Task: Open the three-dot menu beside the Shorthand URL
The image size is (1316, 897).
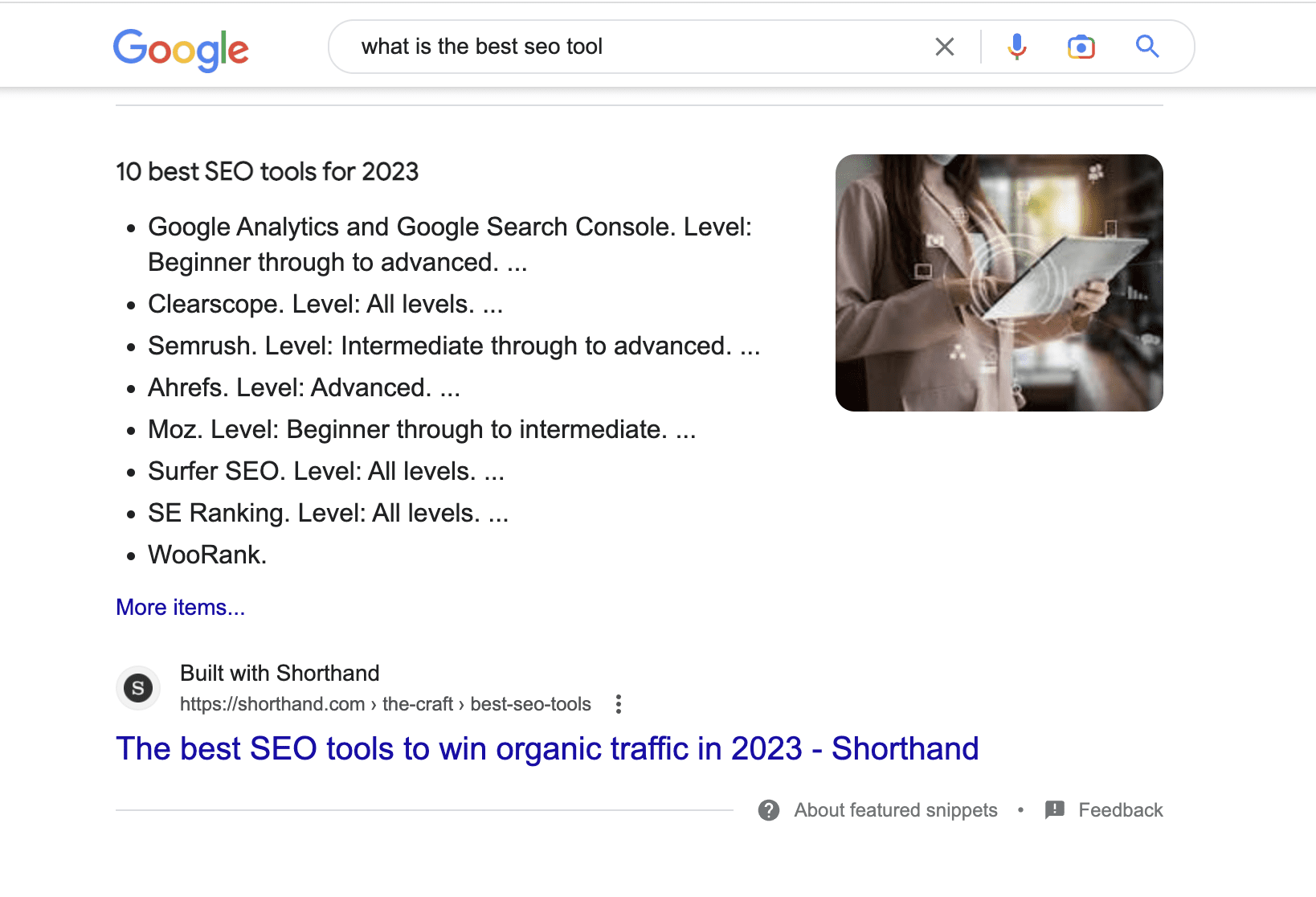Action: pos(618,705)
